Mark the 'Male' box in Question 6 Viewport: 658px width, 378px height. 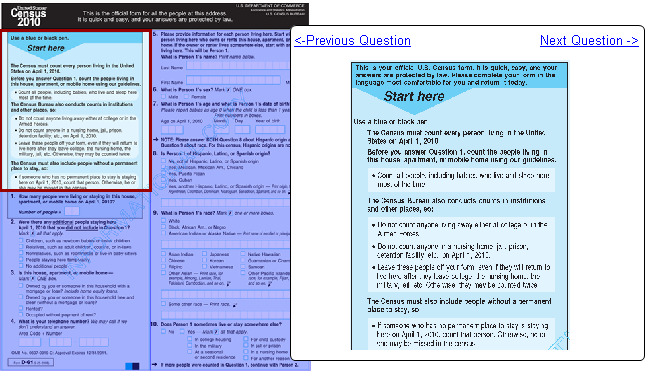pos(164,96)
